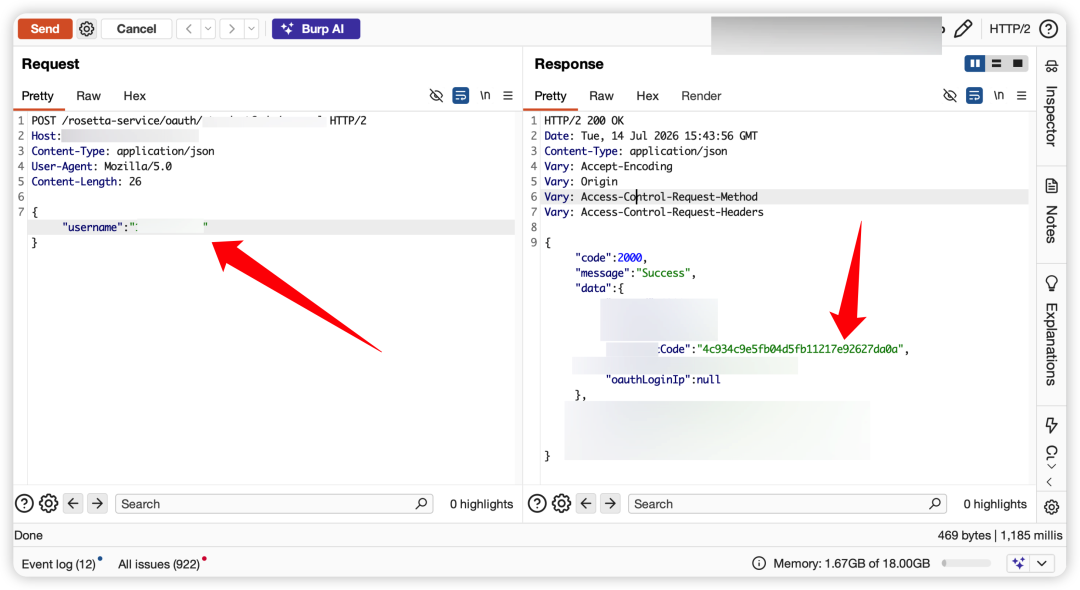Go forward to the next request in history
The width and height of the screenshot is (1080, 590).
(231, 29)
